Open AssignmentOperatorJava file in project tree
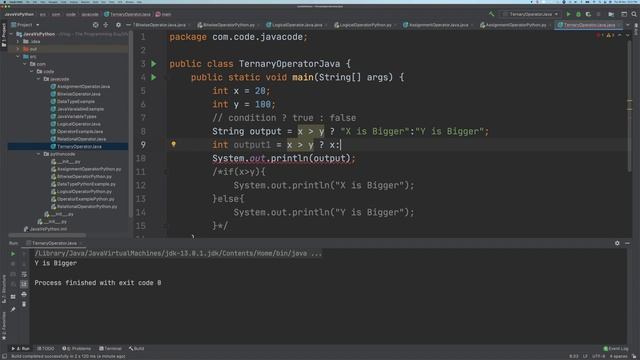The image size is (640, 360). coord(80,87)
